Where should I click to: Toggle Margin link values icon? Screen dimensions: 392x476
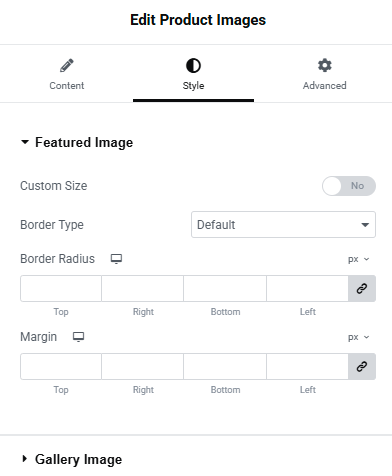(x=362, y=366)
